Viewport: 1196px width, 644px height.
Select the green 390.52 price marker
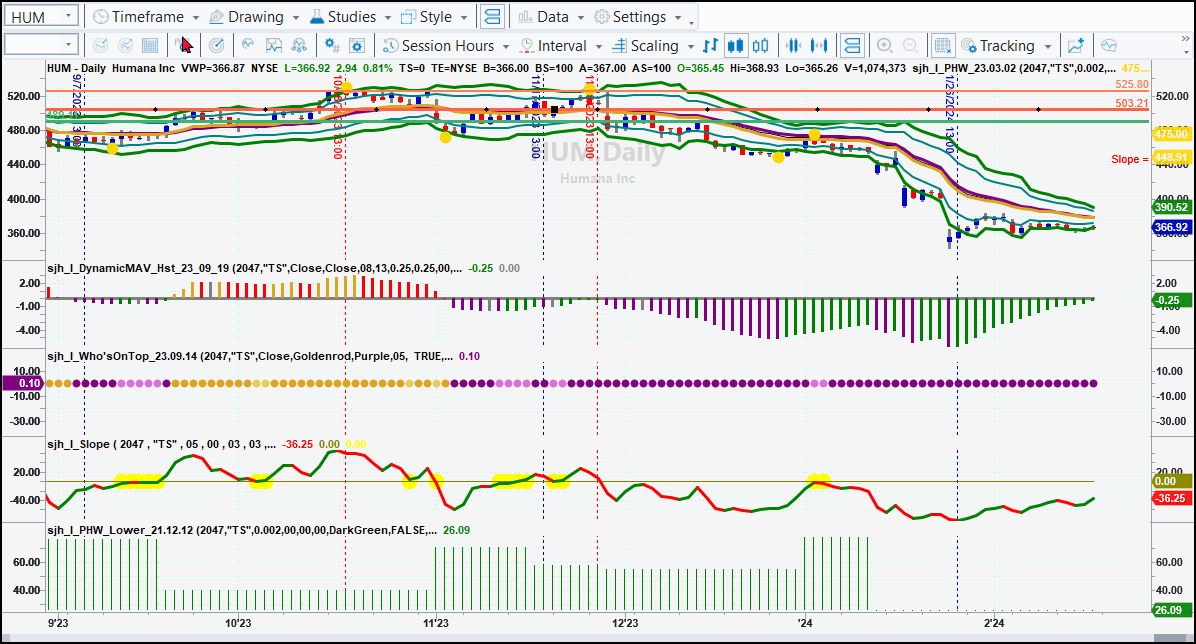tap(1171, 207)
